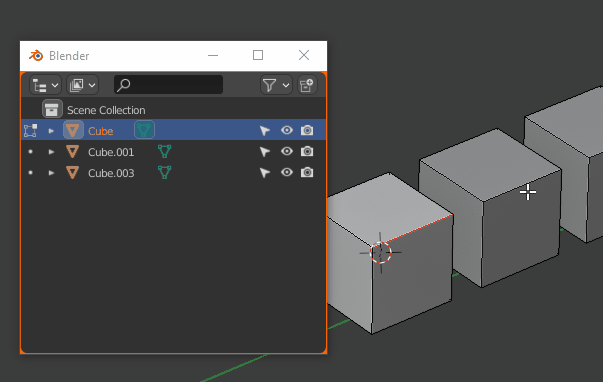Disable Cube in renders with camera icon
Image resolution: width=603 pixels, height=382 pixels.
[x=307, y=130]
